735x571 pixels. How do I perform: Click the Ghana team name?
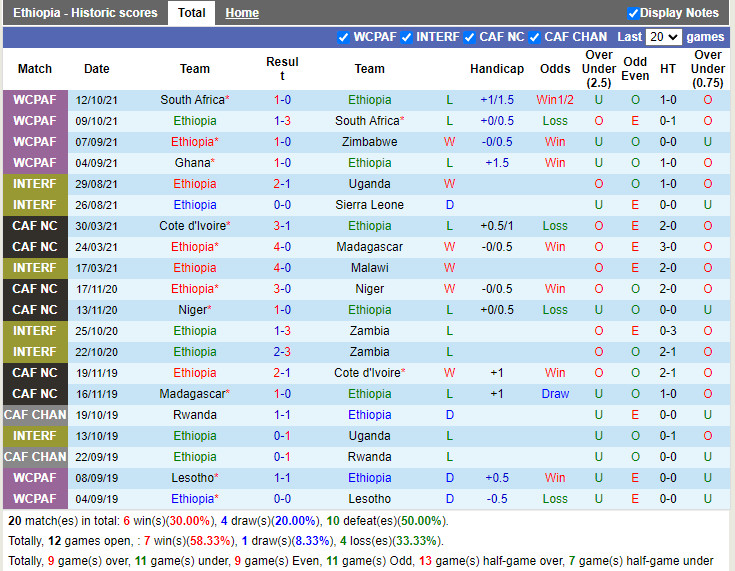[x=192, y=163]
